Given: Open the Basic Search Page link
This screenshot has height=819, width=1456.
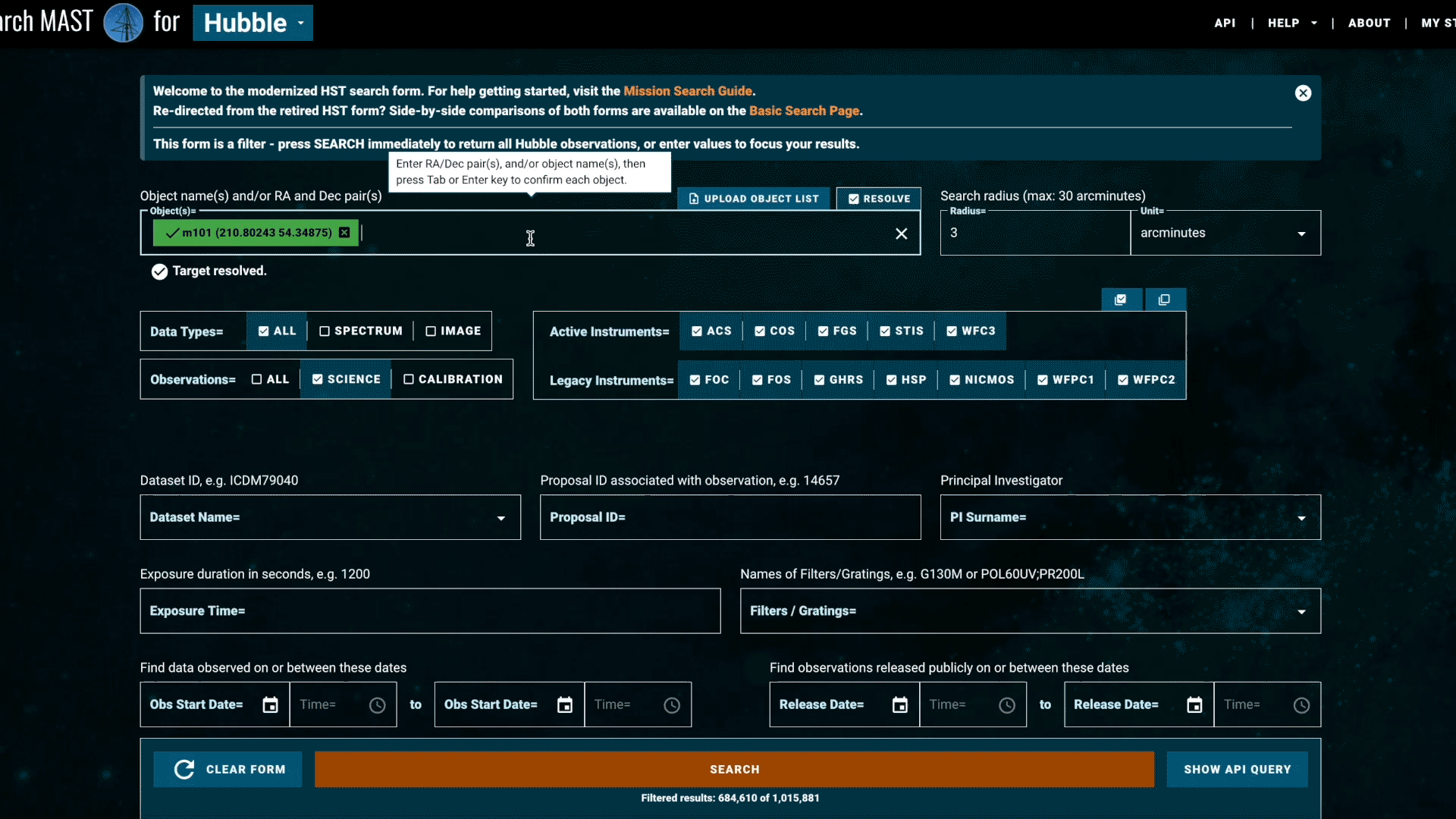Looking at the screenshot, I should pos(804,111).
